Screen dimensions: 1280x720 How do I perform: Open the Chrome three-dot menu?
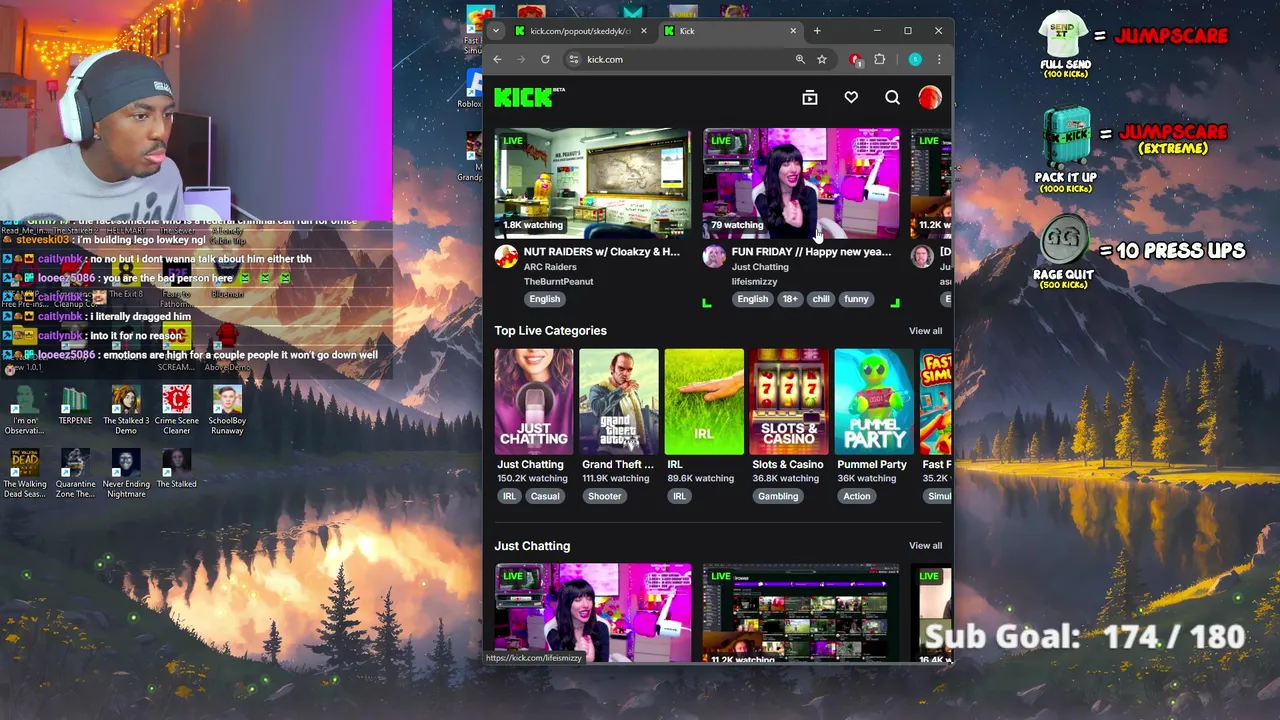tap(939, 59)
